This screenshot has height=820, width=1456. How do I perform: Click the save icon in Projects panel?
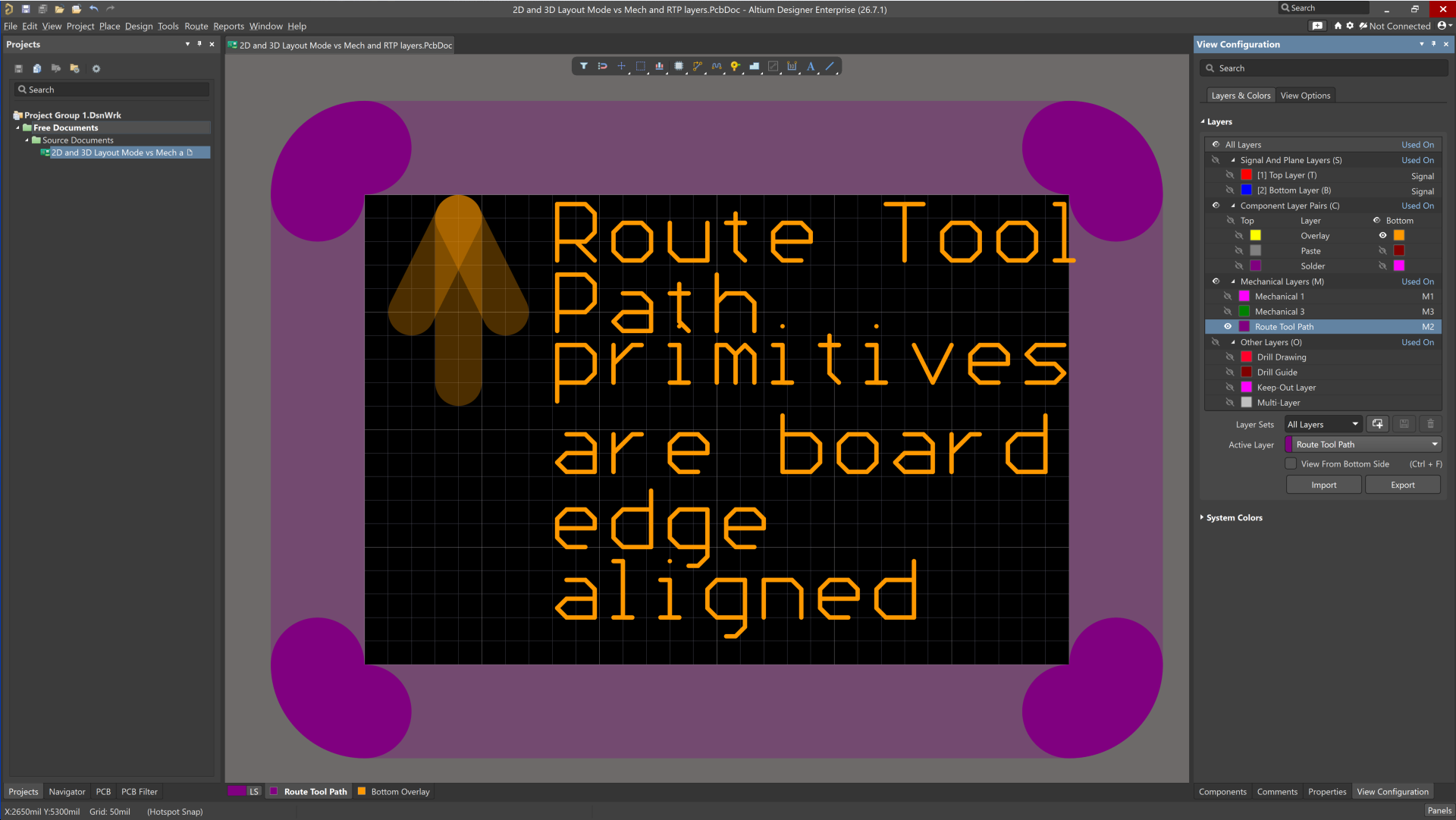(x=18, y=68)
